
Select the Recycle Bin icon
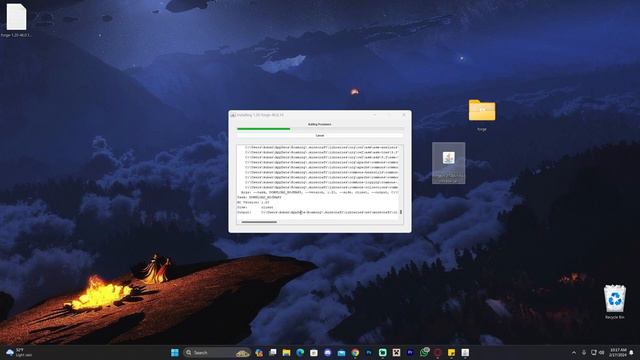615,302
